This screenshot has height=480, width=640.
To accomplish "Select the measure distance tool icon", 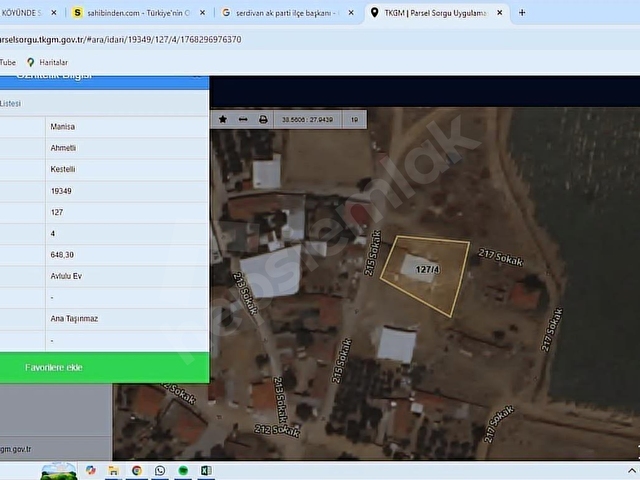I will (243, 119).
